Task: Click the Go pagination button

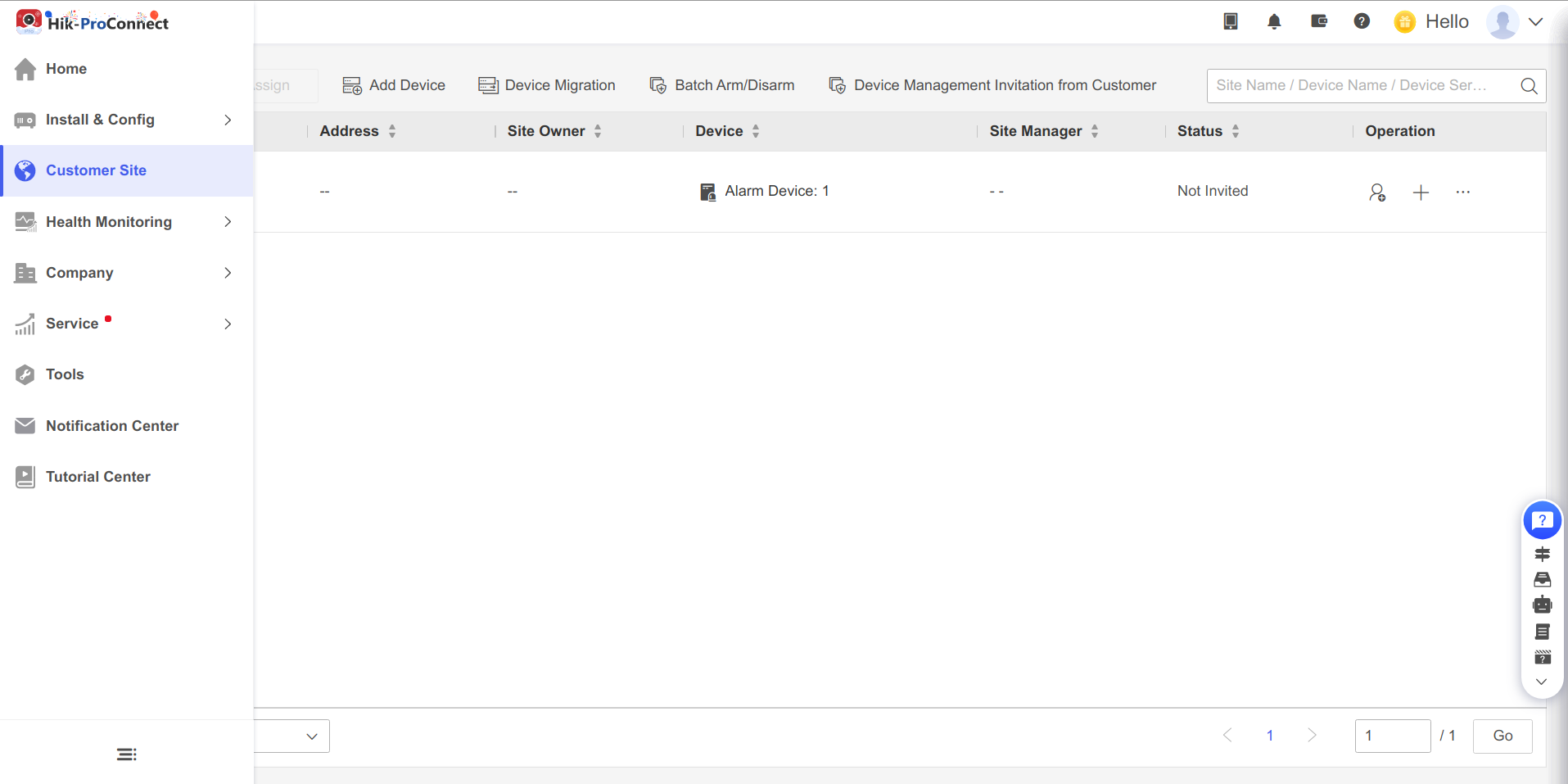Action: click(x=1502, y=736)
